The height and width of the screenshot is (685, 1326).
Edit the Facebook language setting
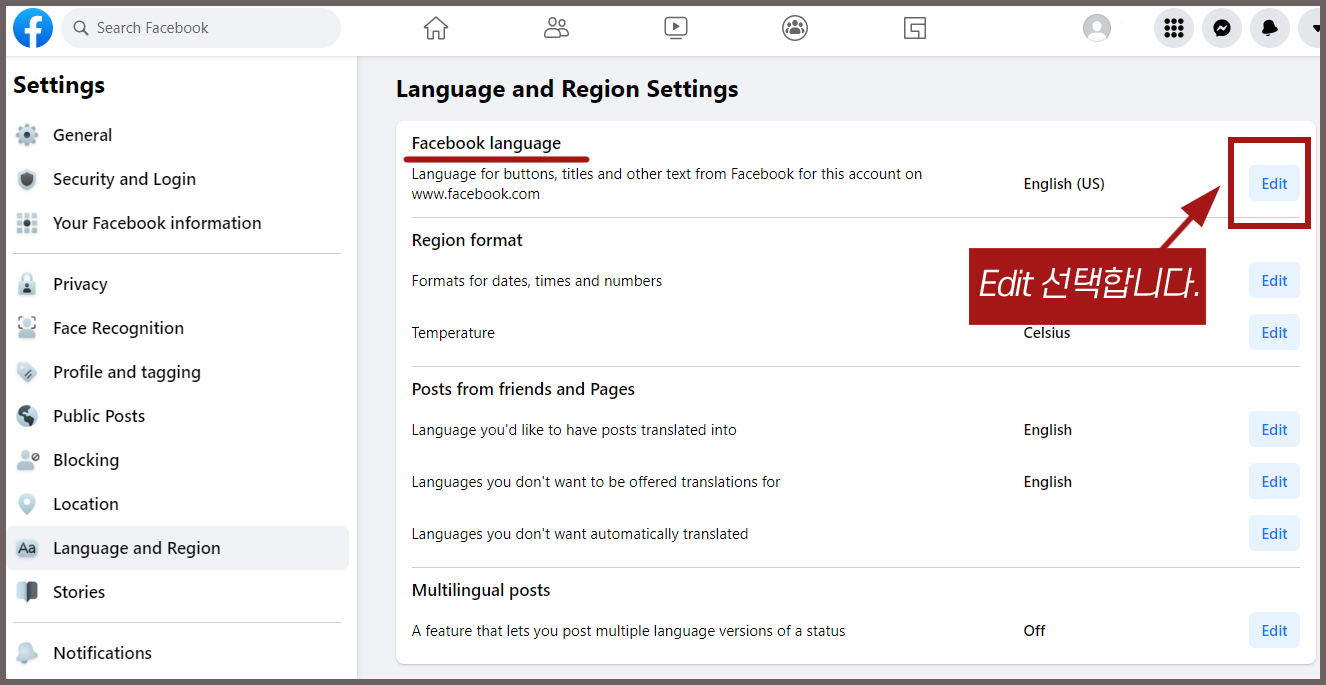1274,184
